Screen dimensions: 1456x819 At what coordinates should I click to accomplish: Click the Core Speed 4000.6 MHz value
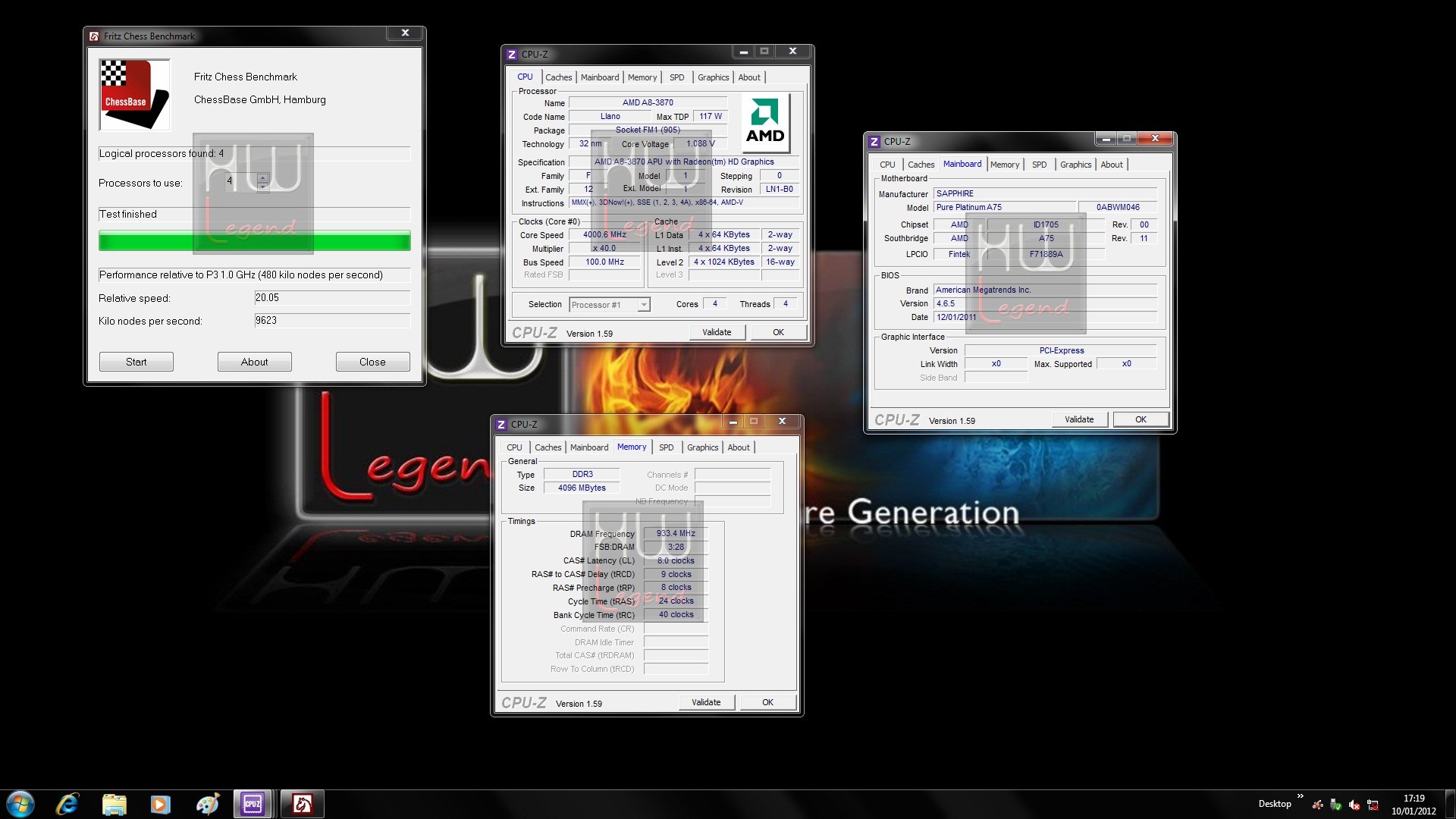(x=605, y=235)
